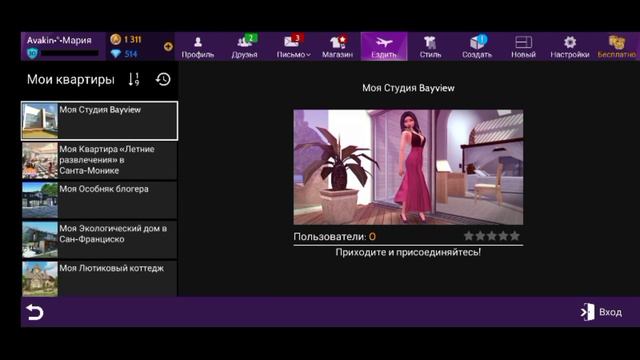Click the Студия Bayview list thumbnail
This screenshot has width=640, height=360.
pos(40,121)
